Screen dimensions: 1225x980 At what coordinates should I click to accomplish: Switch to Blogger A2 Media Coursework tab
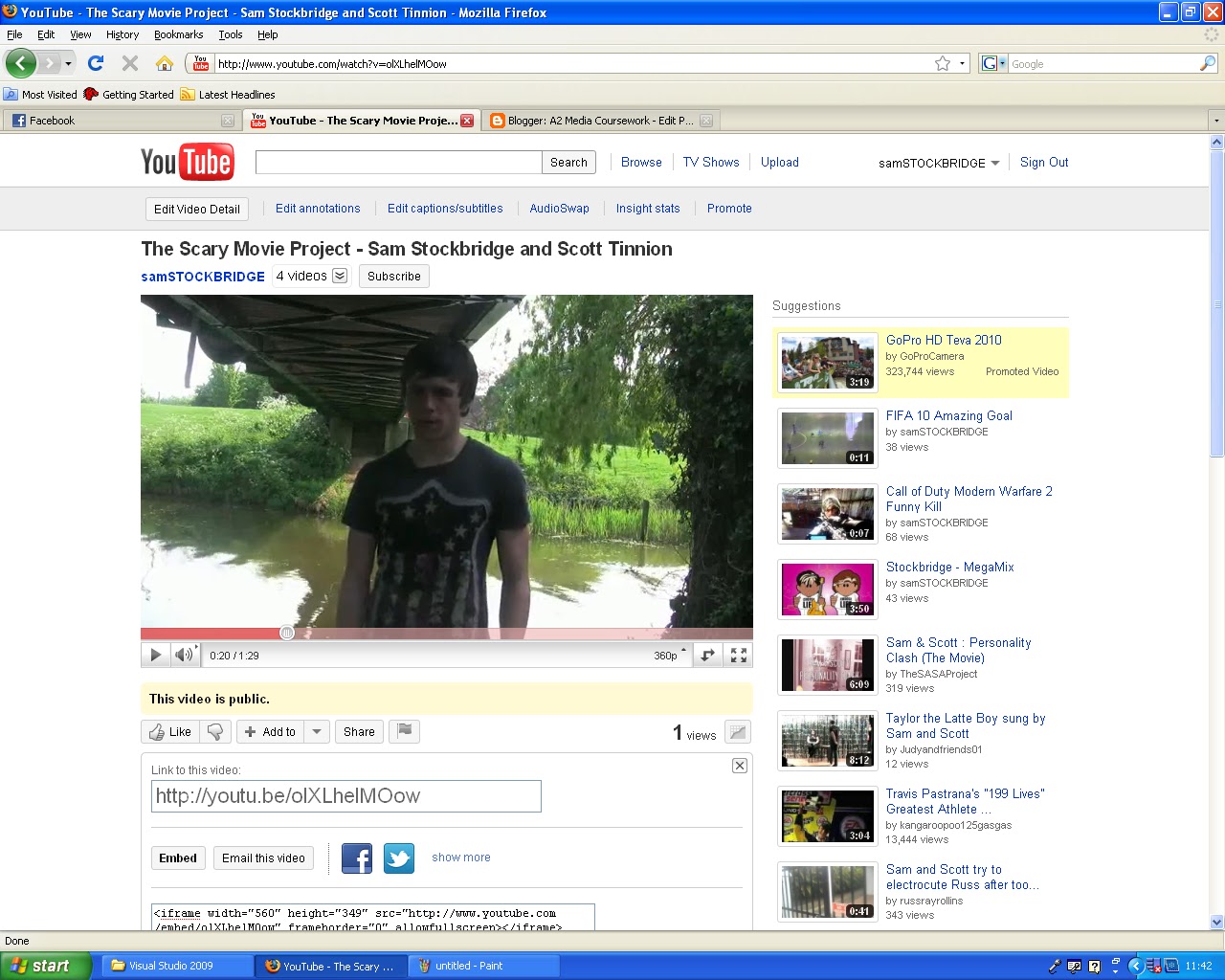(601, 121)
